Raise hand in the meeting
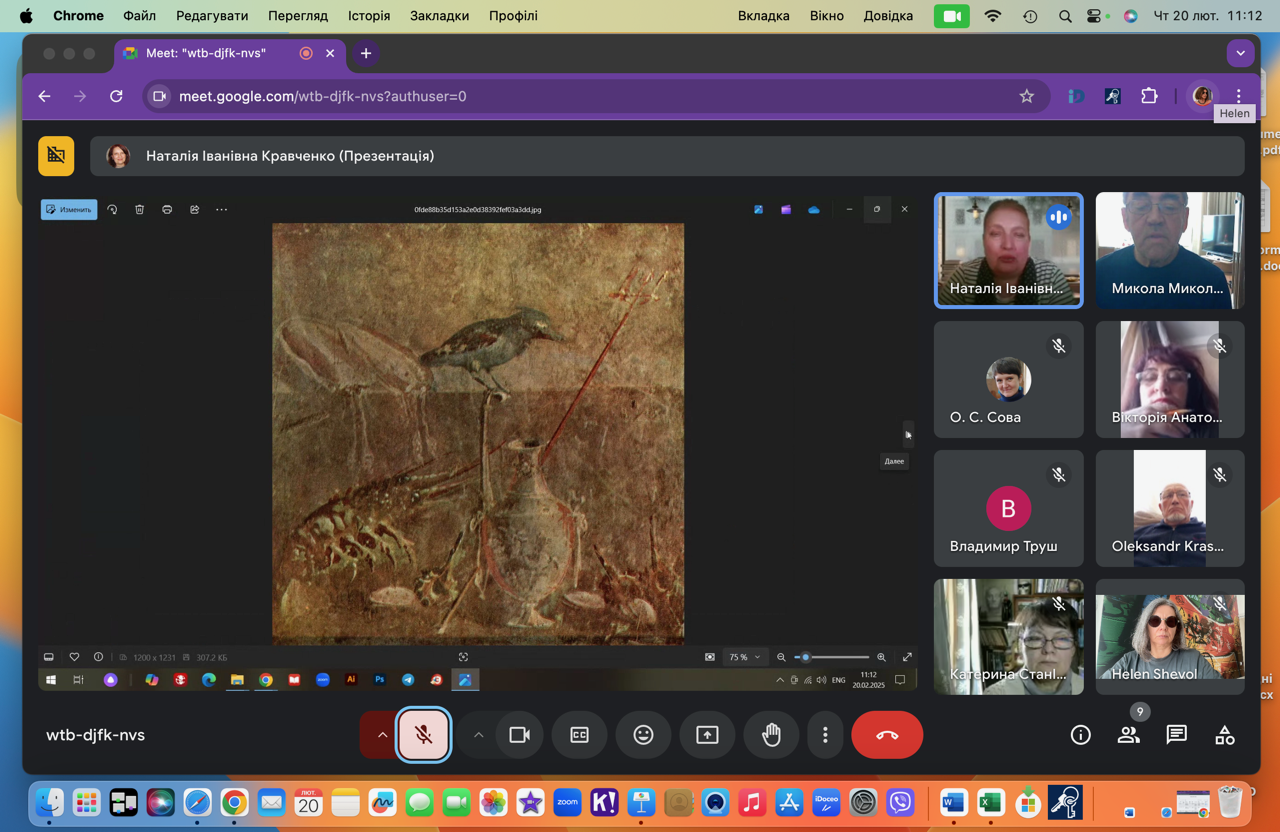The width and height of the screenshot is (1280, 832). coord(771,735)
